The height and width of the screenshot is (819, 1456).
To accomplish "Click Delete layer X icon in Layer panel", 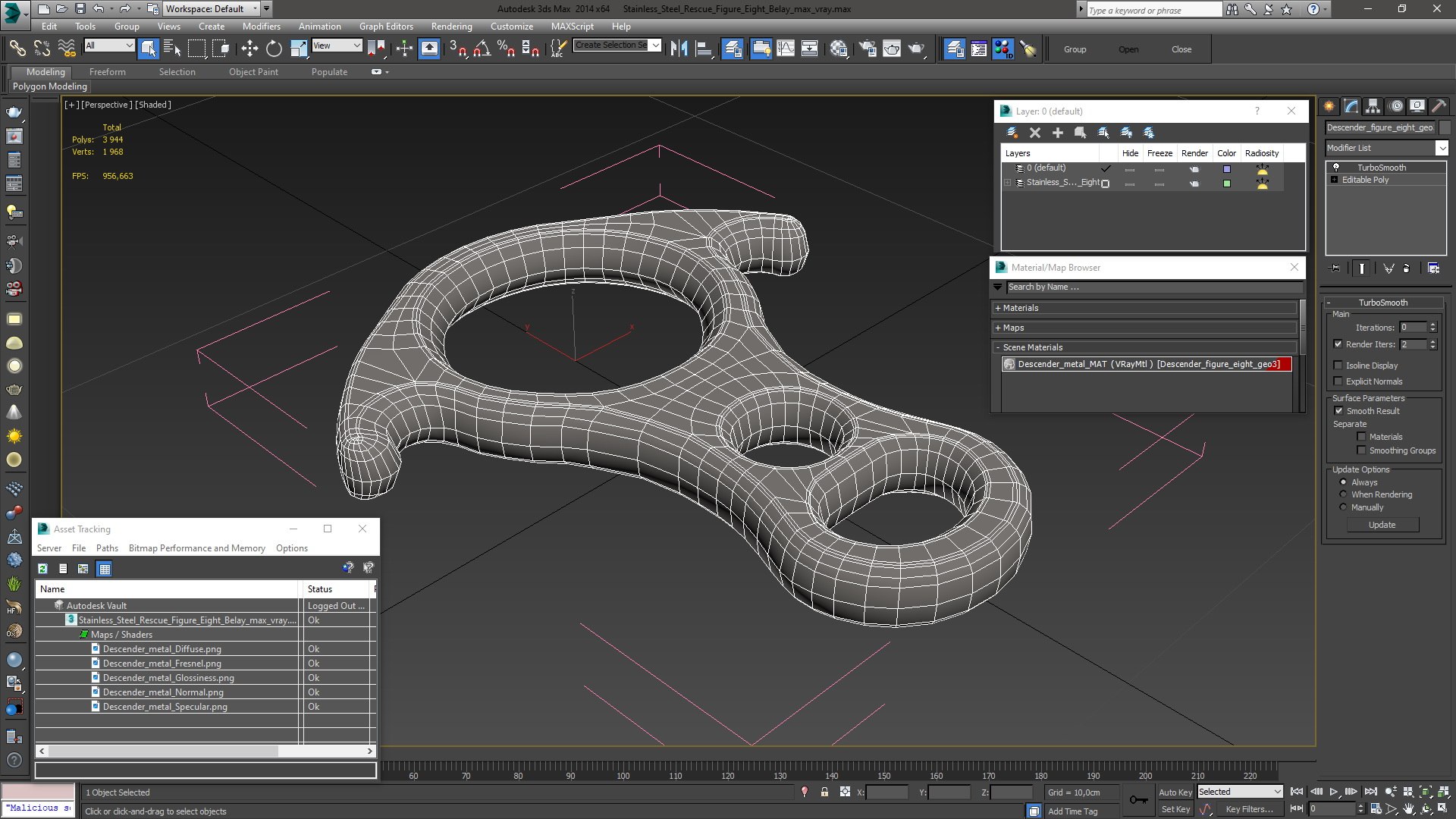I will click(1035, 133).
